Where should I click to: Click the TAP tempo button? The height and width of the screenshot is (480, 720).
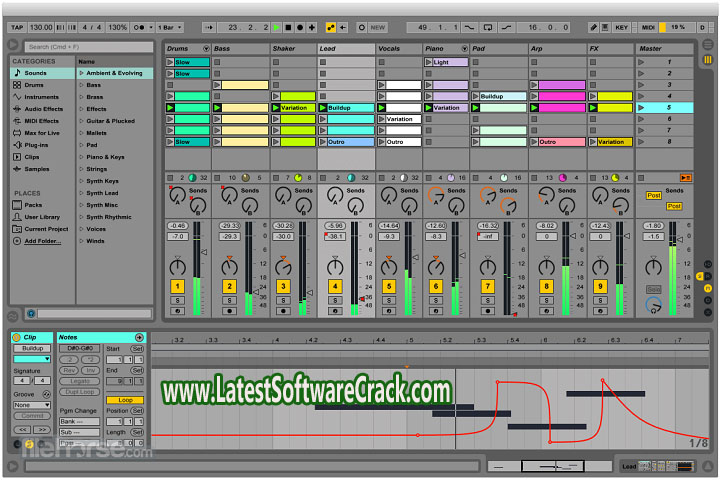(x=16, y=27)
